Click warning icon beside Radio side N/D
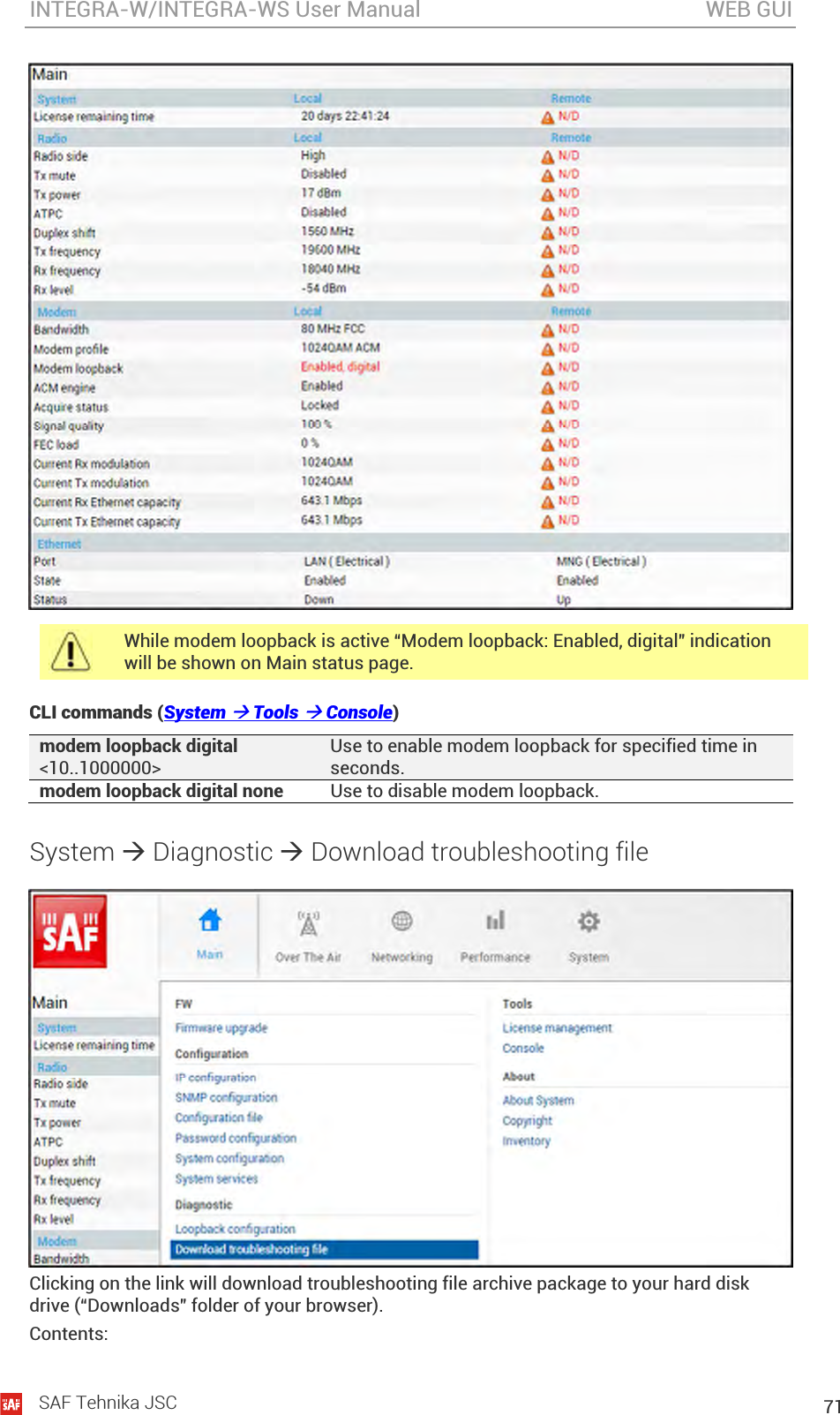The height and width of the screenshot is (1415, 840). pyautogui.click(x=548, y=156)
